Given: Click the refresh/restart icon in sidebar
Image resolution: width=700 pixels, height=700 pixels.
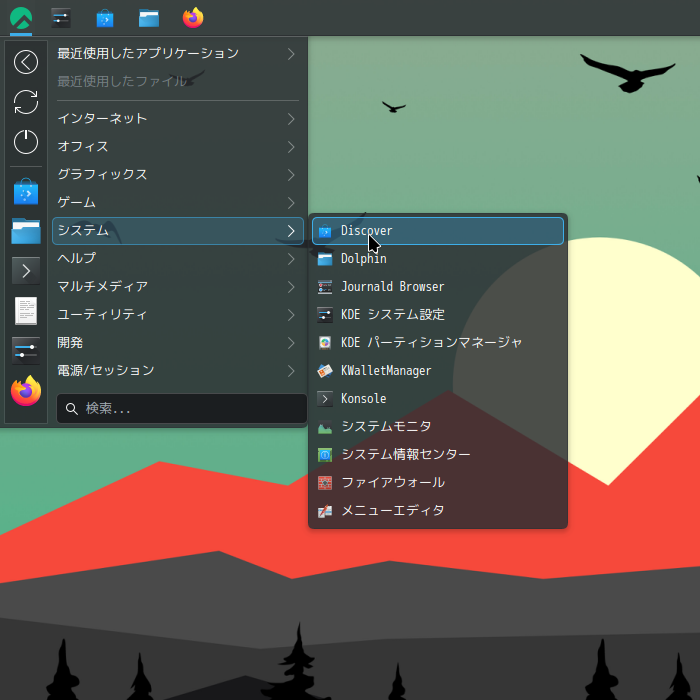Looking at the screenshot, I should [x=26, y=102].
